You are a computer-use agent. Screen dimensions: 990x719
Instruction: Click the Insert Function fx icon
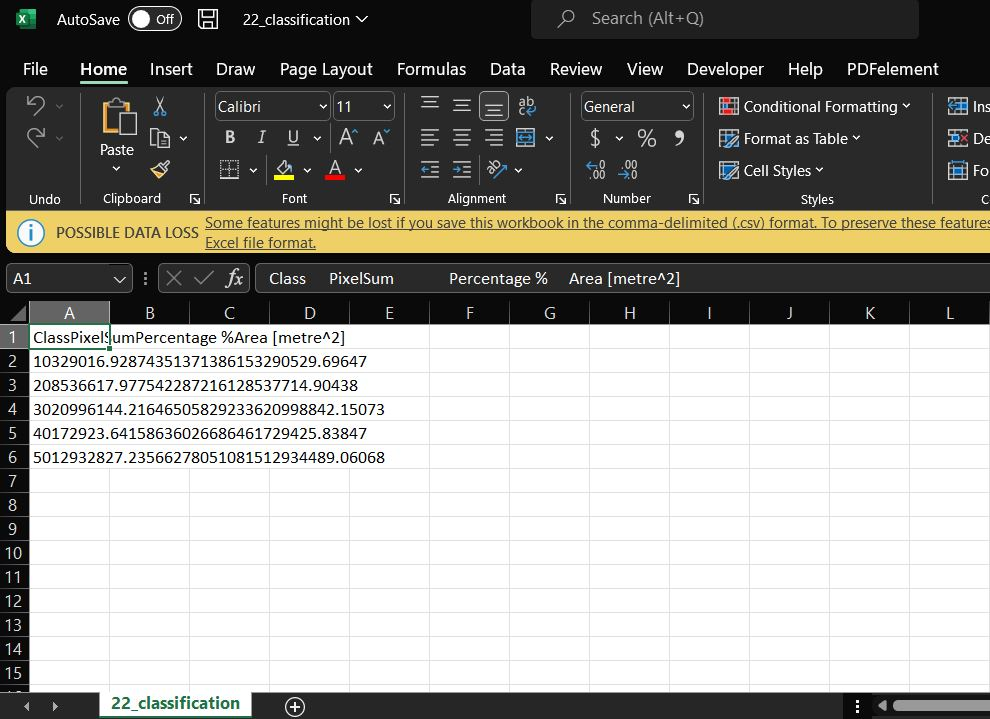[x=234, y=279]
